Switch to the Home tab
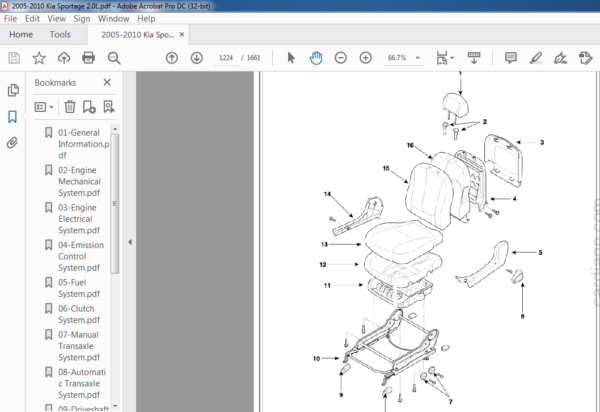Viewport: 600px width, 412px height. (x=21, y=34)
